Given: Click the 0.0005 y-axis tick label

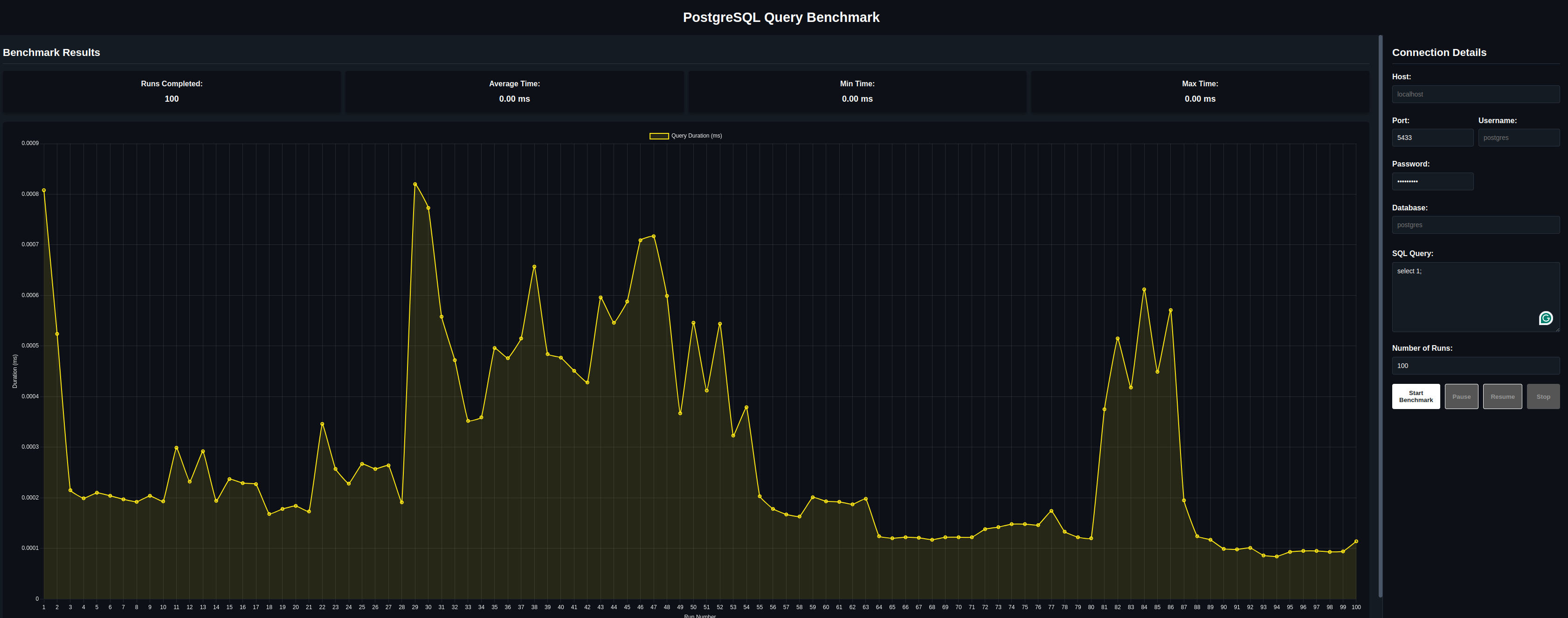Looking at the screenshot, I should [x=30, y=346].
